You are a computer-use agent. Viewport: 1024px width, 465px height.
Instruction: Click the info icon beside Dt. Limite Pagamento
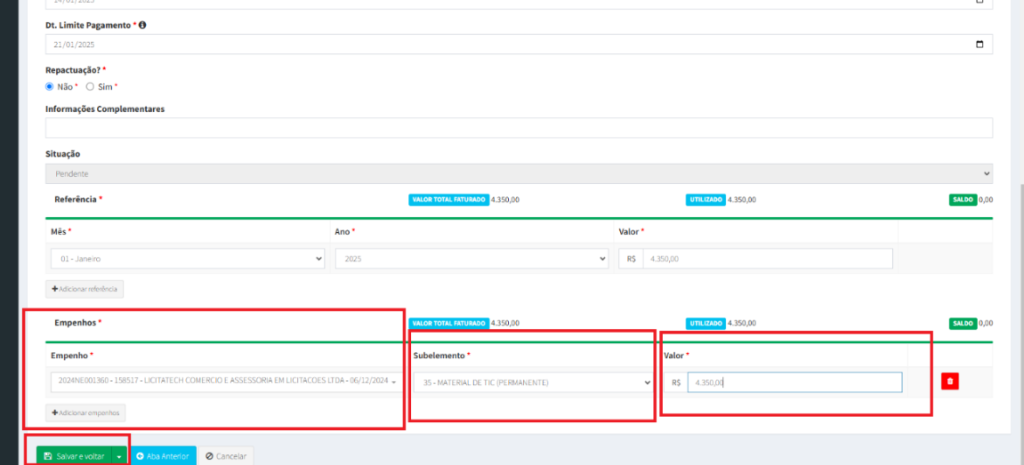pos(142,24)
